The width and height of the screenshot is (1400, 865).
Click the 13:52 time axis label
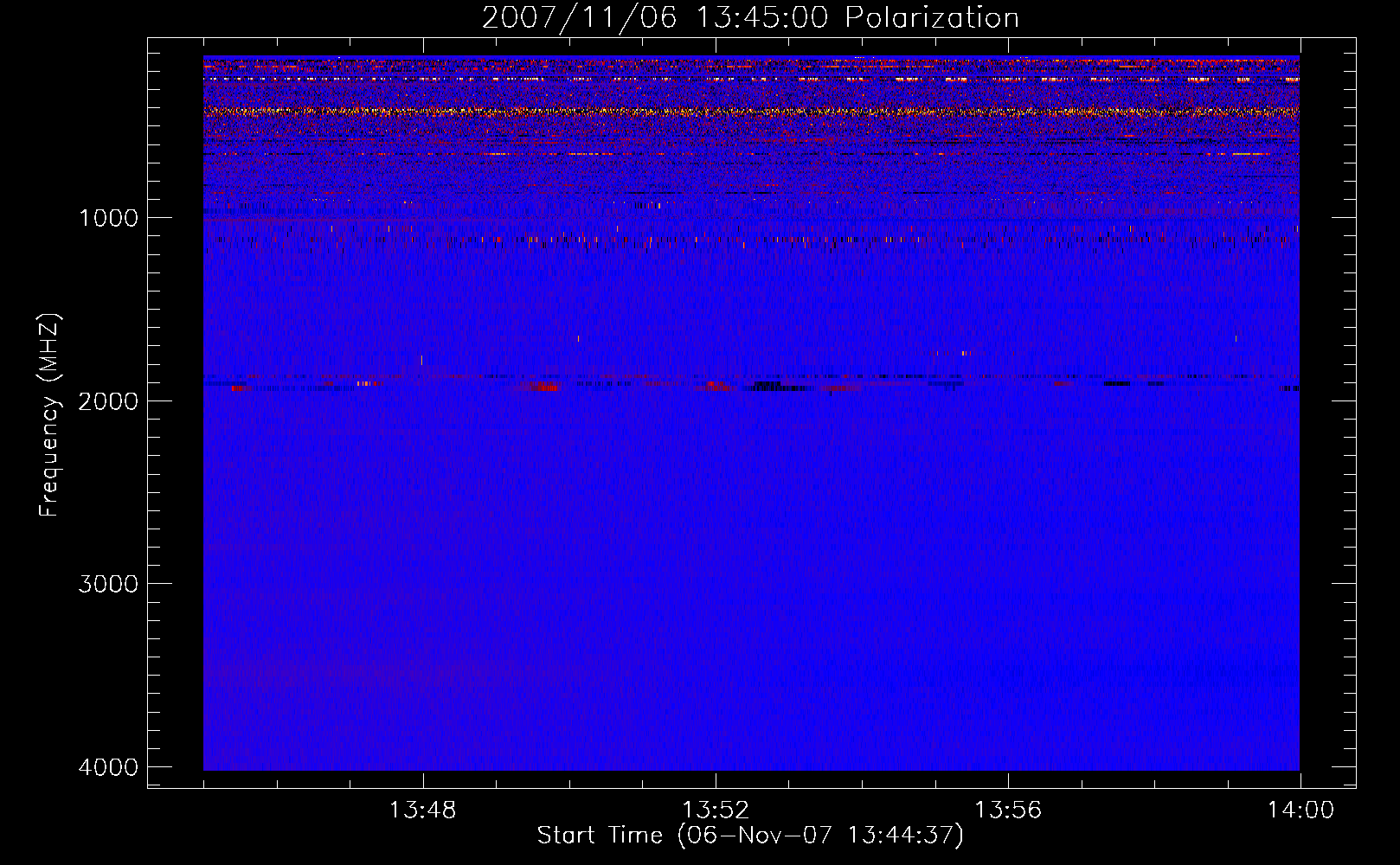pos(715,811)
